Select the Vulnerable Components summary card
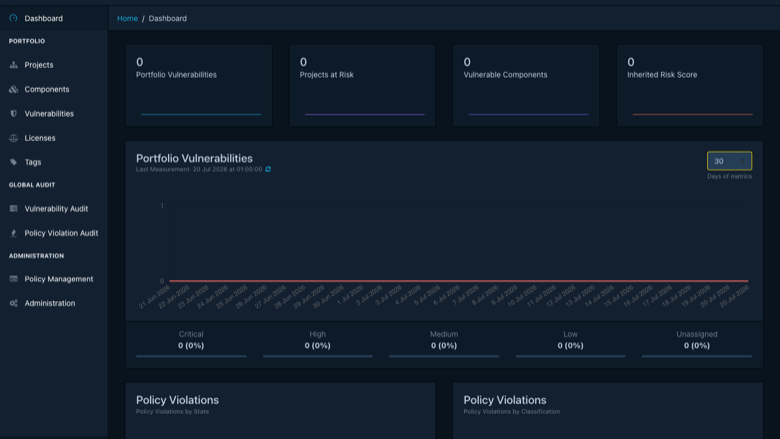 (526, 86)
